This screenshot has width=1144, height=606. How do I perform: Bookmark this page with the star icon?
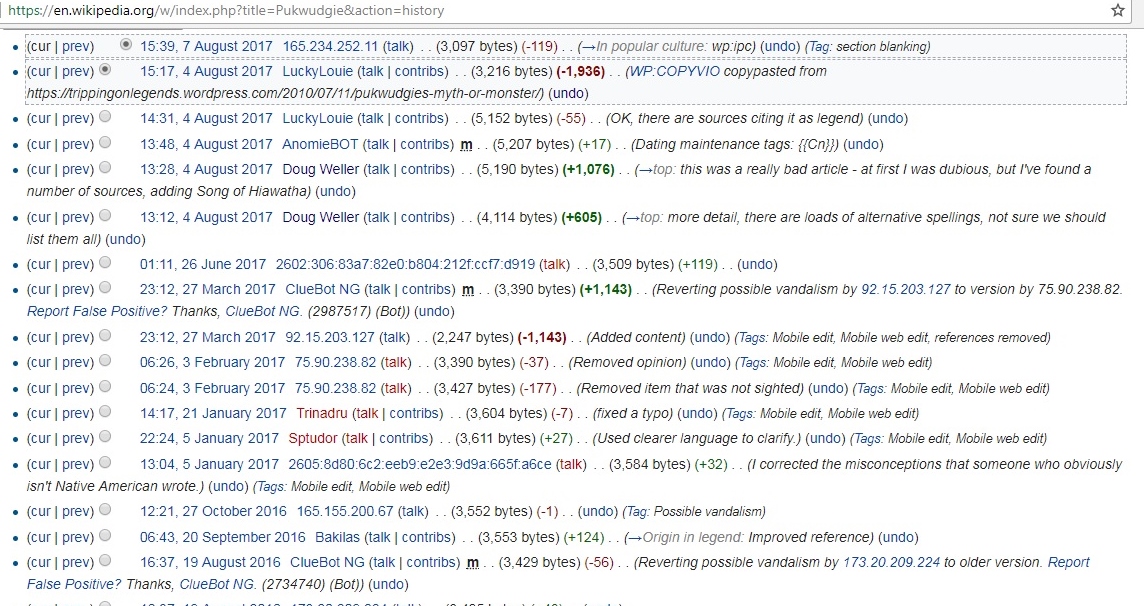(1117, 11)
